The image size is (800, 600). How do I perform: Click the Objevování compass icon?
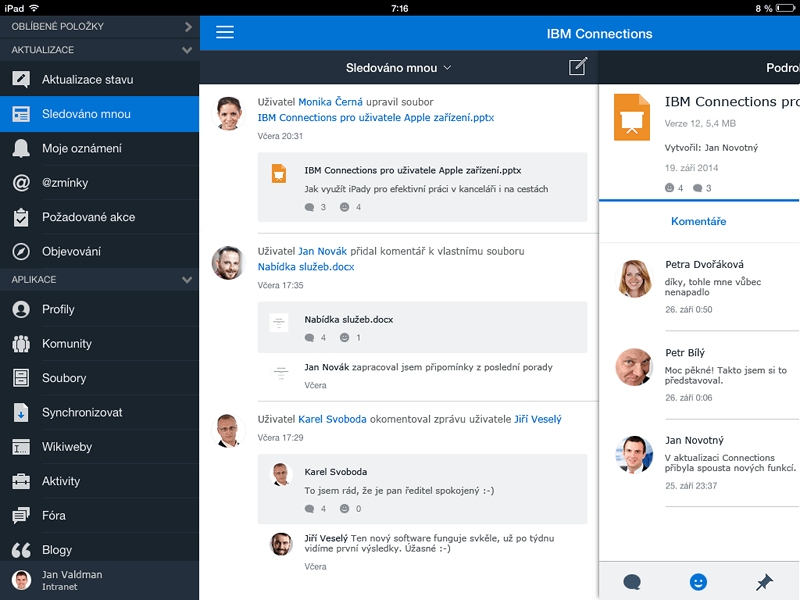(x=21, y=252)
